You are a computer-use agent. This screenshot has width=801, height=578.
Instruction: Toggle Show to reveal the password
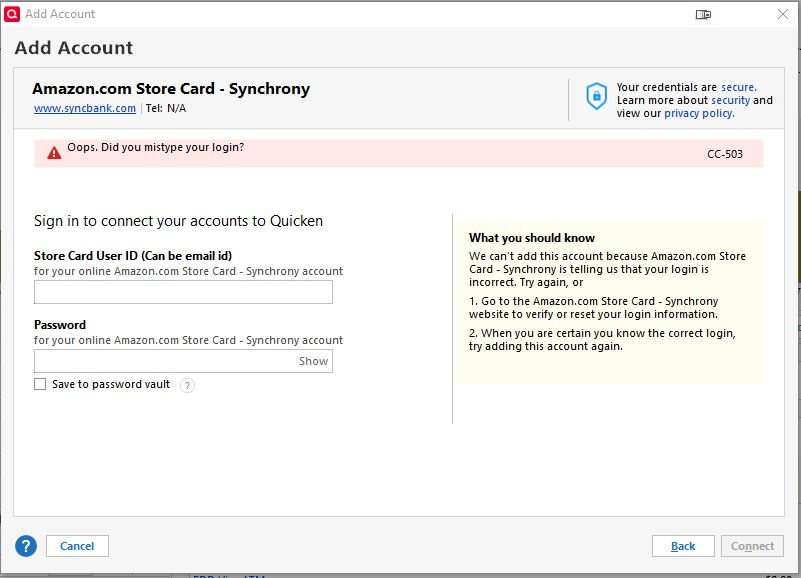[x=313, y=361]
